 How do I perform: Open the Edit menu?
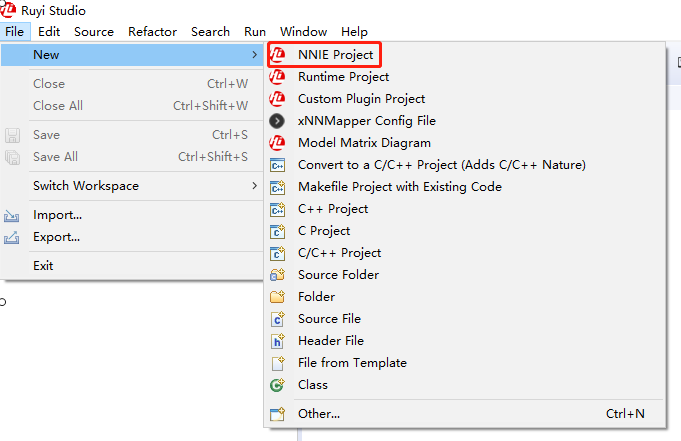(49, 32)
